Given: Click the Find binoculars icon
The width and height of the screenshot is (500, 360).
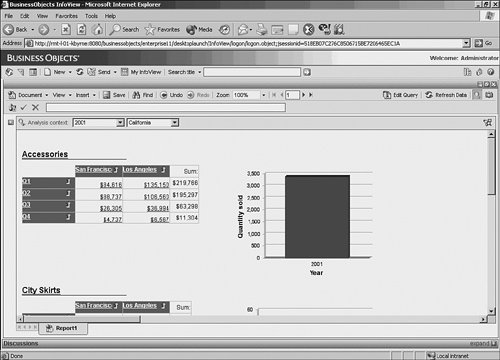Looking at the screenshot, I should click(x=136, y=95).
